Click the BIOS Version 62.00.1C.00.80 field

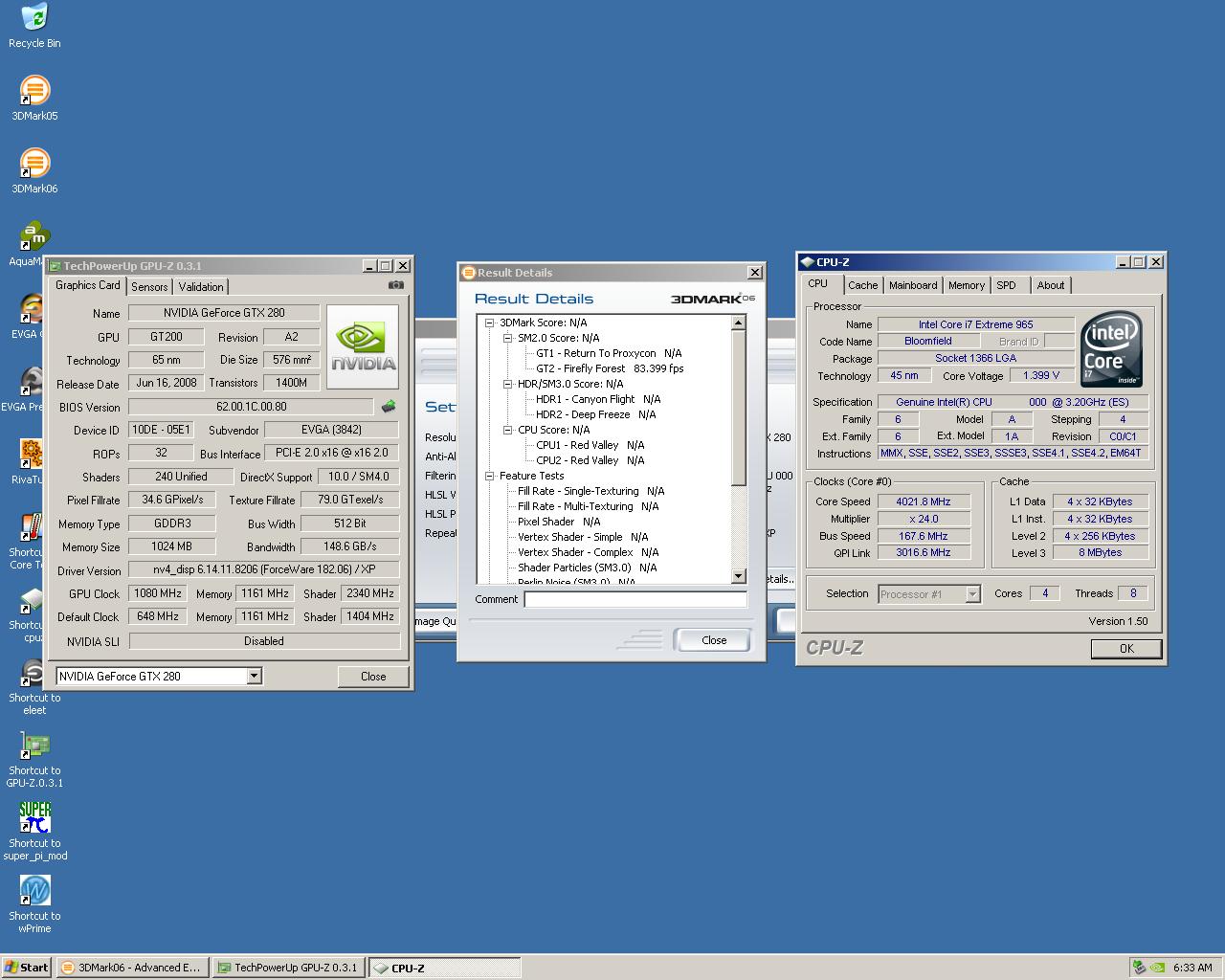(251, 407)
